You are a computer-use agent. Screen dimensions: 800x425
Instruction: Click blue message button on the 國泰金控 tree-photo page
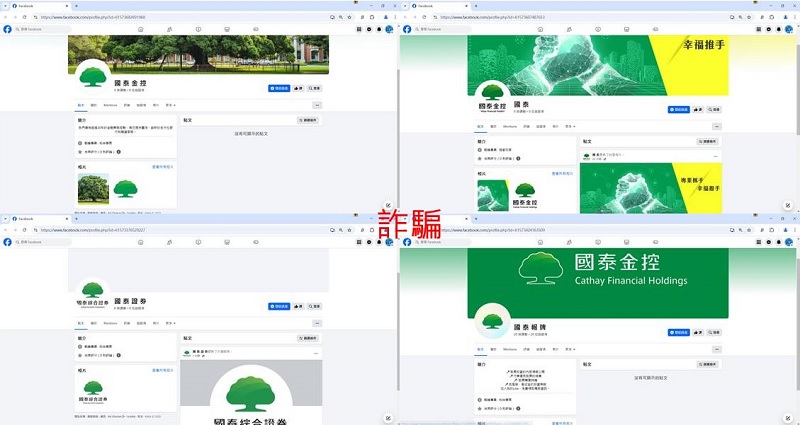(279, 88)
